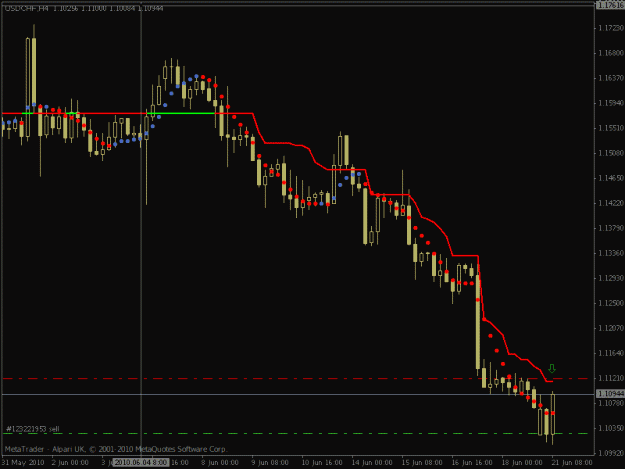The height and width of the screenshot is (469, 625).
Task: Click the 31 May 2010 time label
Action: (x=23, y=463)
